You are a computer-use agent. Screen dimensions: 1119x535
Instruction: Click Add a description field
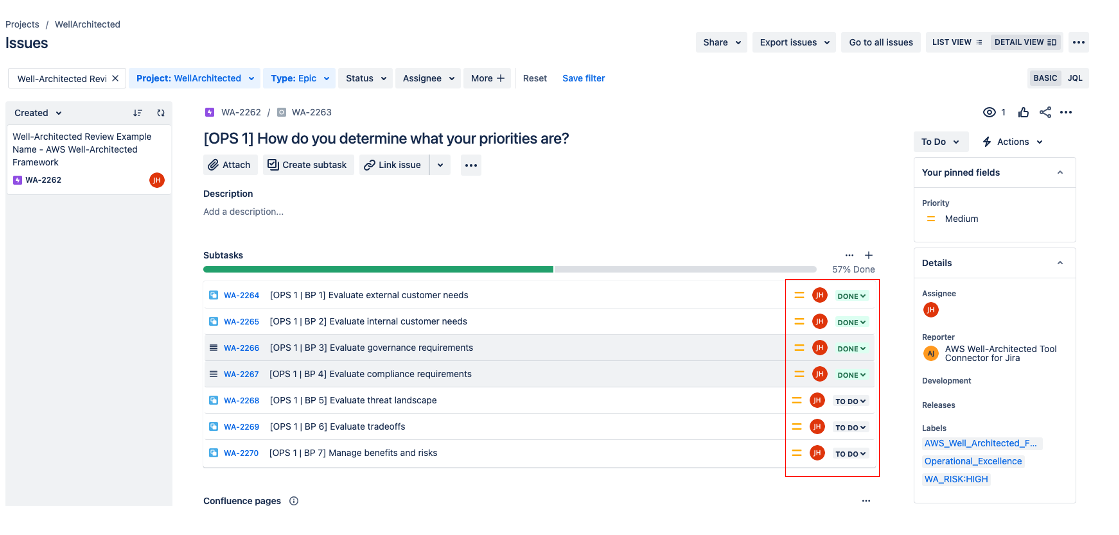tap(243, 212)
